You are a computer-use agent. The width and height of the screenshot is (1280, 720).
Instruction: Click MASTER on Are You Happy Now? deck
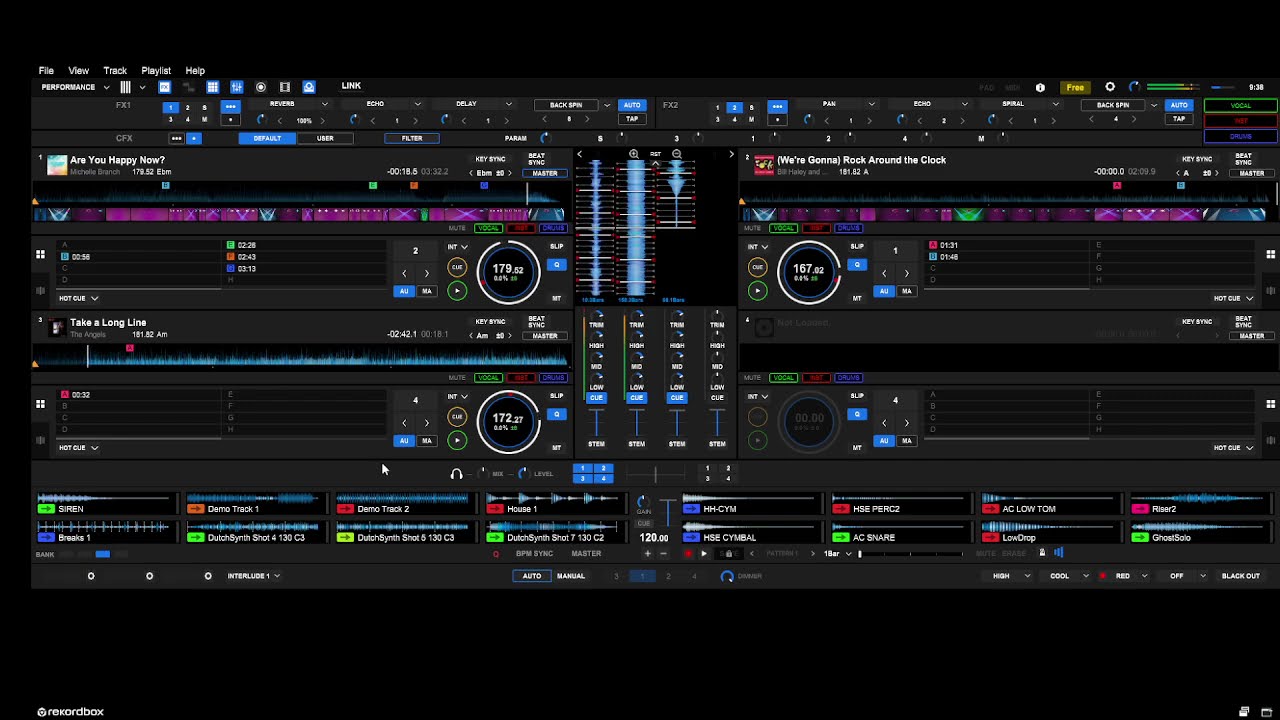click(545, 173)
